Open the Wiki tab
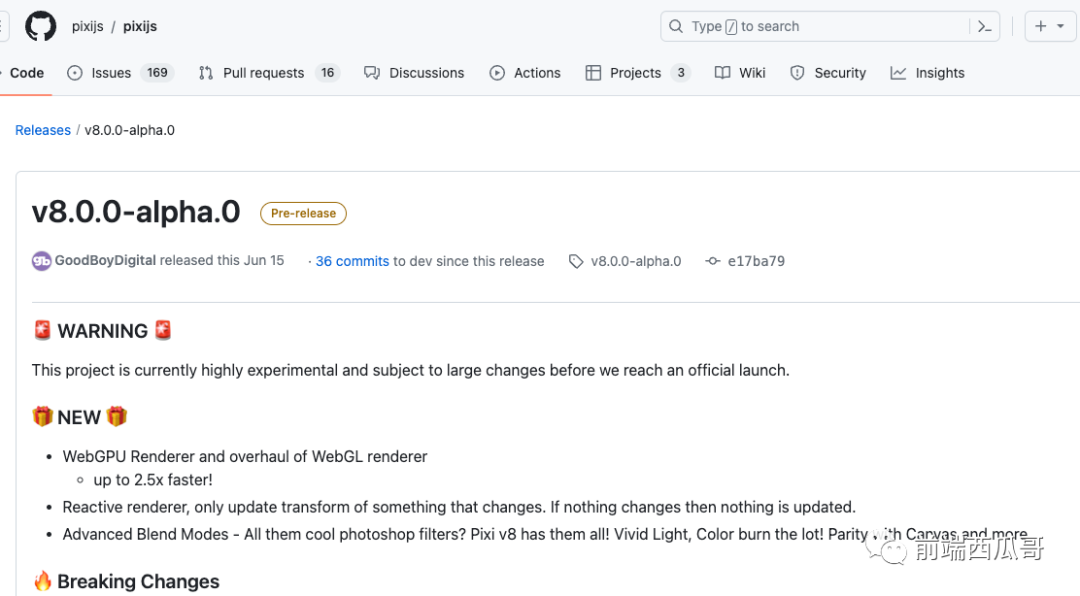The width and height of the screenshot is (1080, 596). coord(740,73)
